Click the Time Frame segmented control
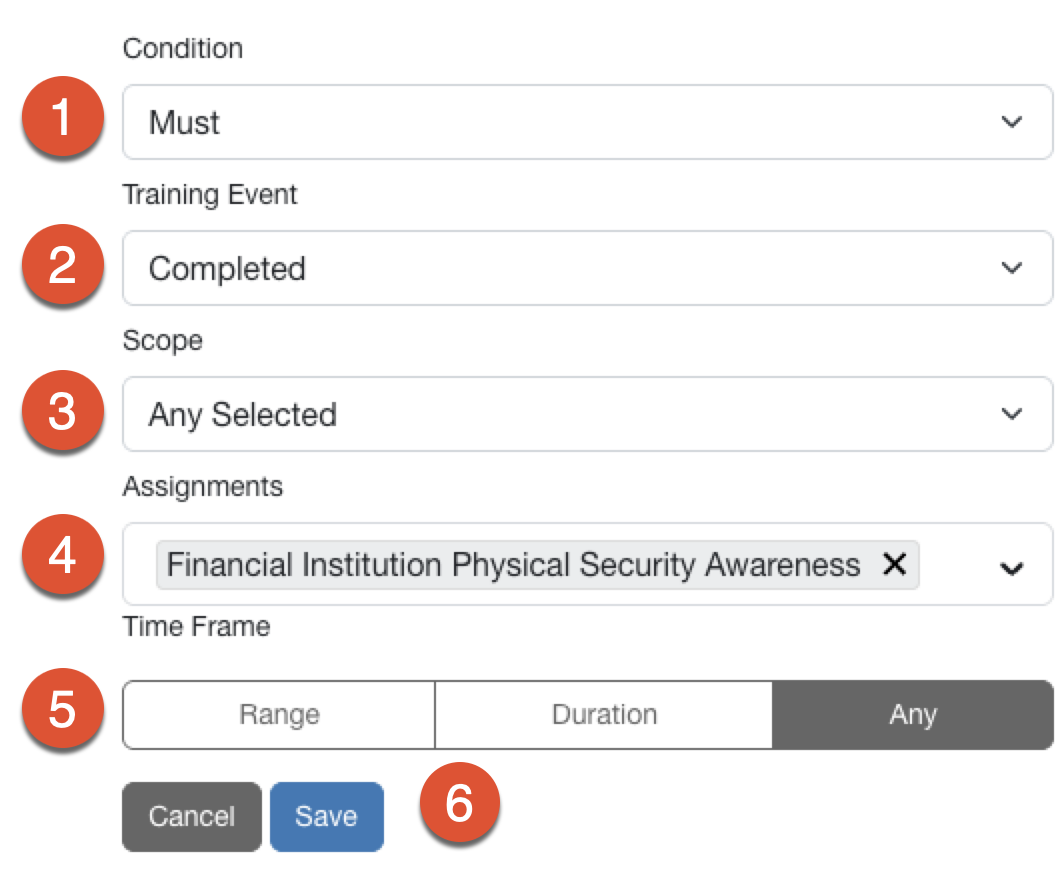1064x870 pixels. click(587, 714)
